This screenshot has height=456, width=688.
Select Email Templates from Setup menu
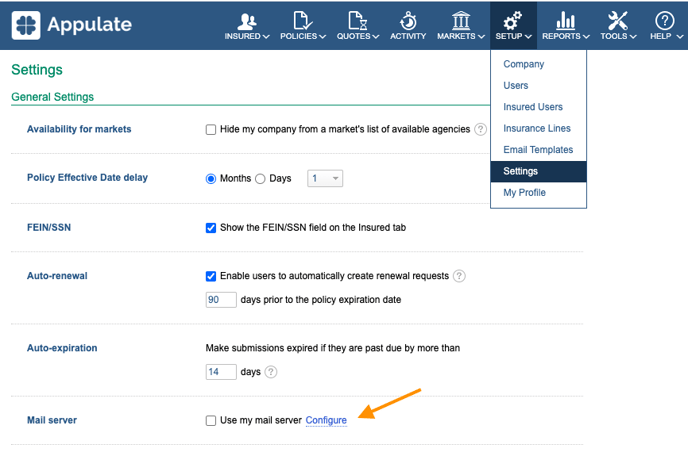[x=538, y=150]
